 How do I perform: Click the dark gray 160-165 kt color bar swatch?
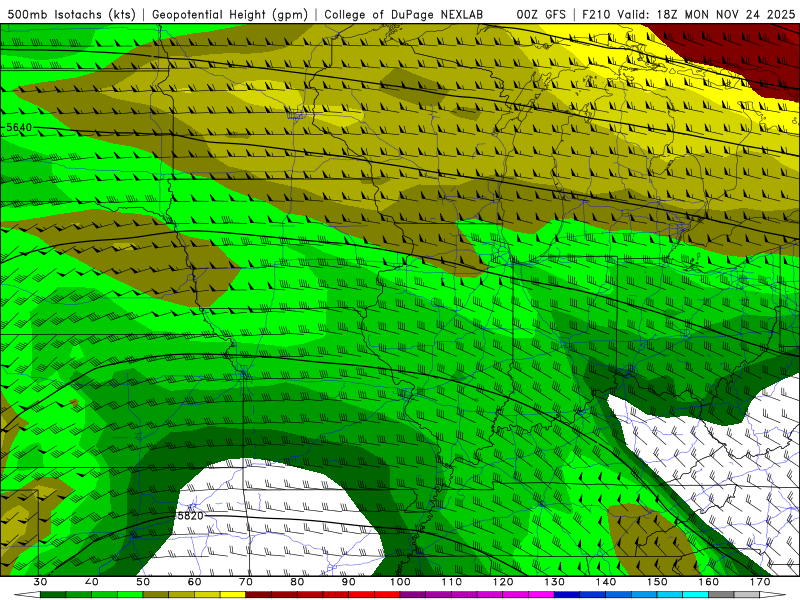tap(721, 595)
